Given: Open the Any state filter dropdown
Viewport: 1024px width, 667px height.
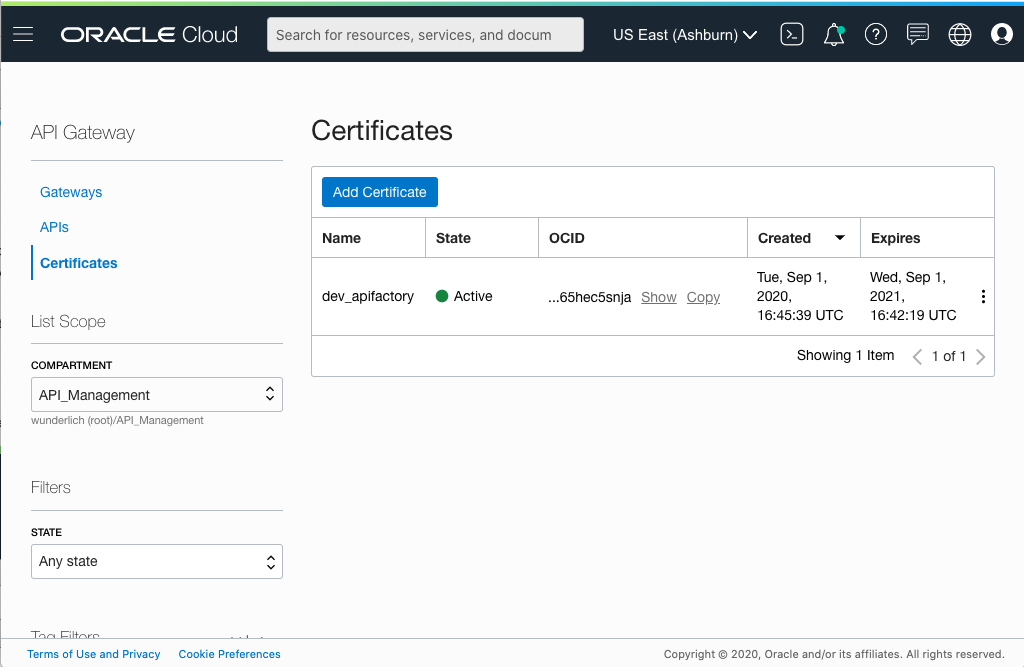Looking at the screenshot, I should click(x=156, y=561).
